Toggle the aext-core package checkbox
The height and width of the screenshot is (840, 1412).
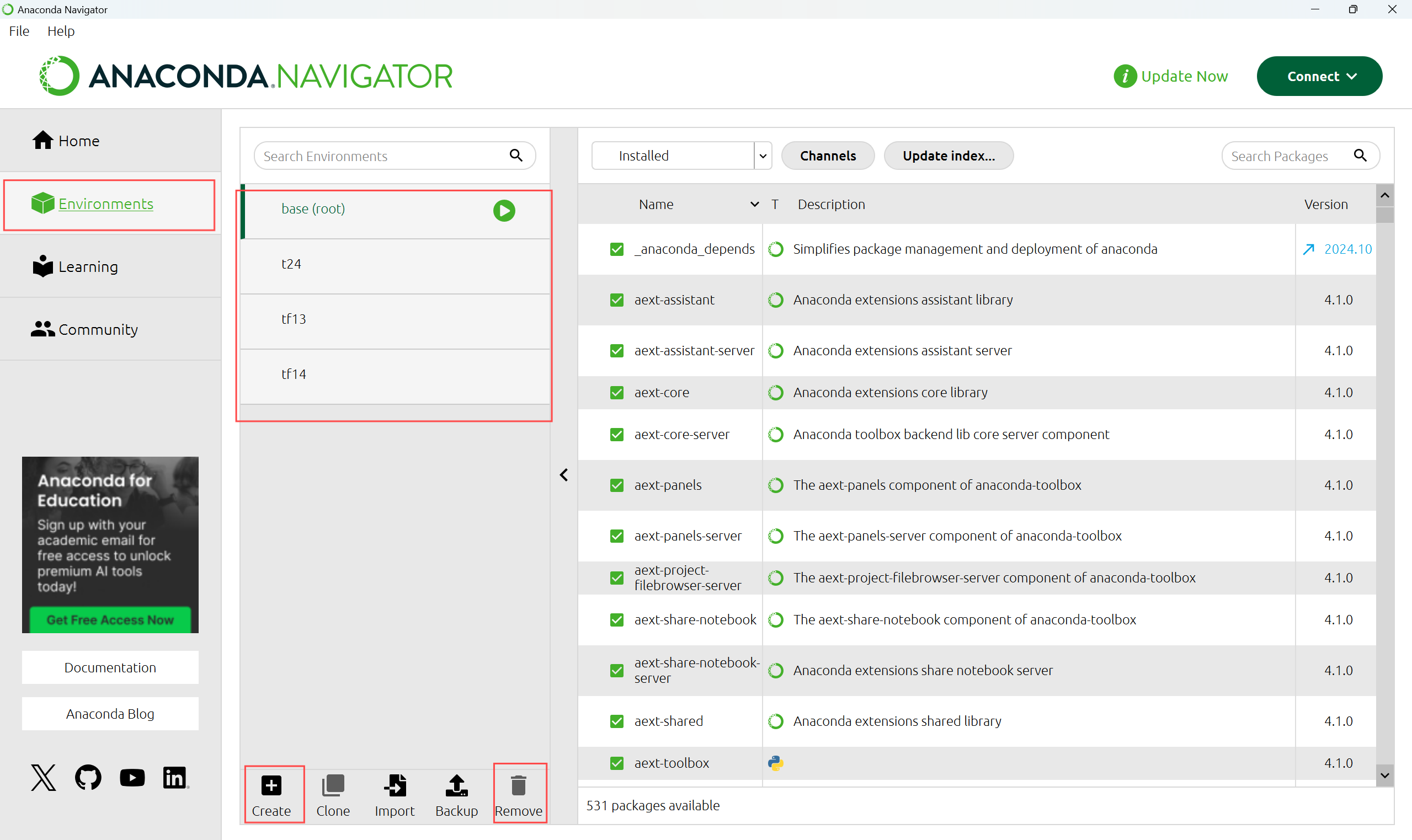pyautogui.click(x=616, y=393)
